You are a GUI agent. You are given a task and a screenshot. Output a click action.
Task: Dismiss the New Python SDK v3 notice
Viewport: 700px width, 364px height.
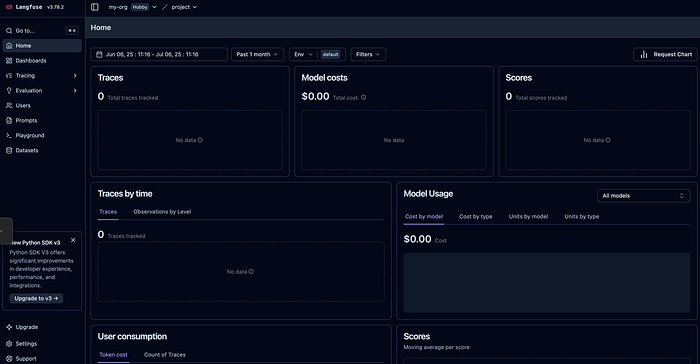[x=73, y=240]
